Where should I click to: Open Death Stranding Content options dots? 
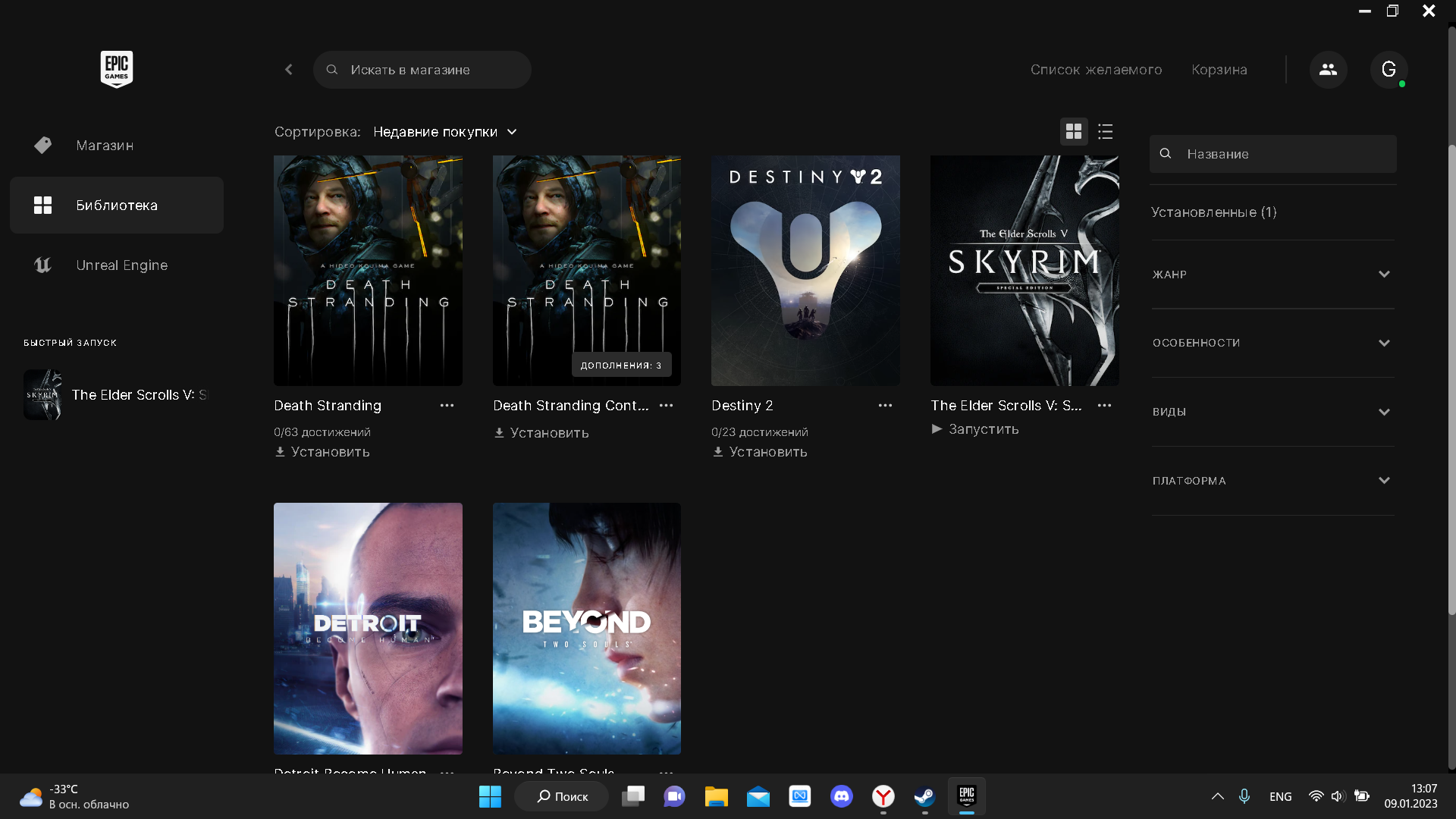[666, 406]
